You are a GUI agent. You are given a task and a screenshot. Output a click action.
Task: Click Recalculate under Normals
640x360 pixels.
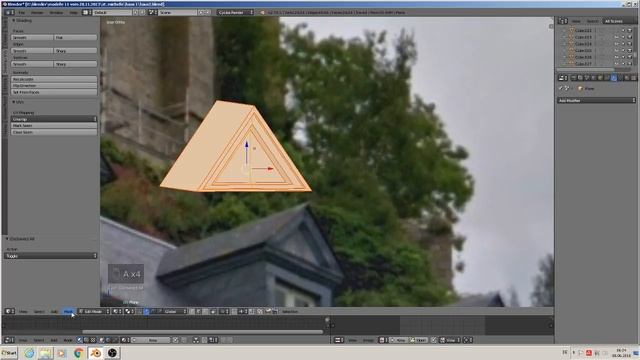54,79
